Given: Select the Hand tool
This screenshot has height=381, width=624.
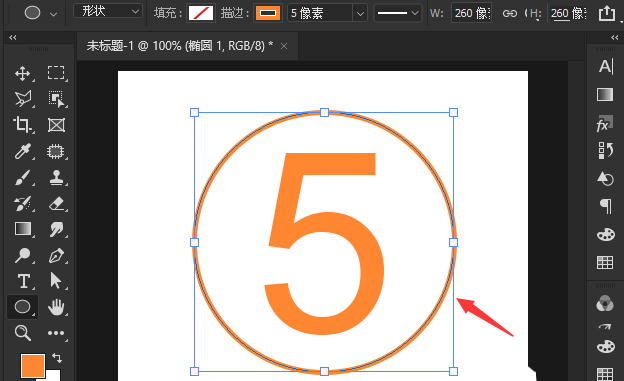Looking at the screenshot, I should 56,307.
